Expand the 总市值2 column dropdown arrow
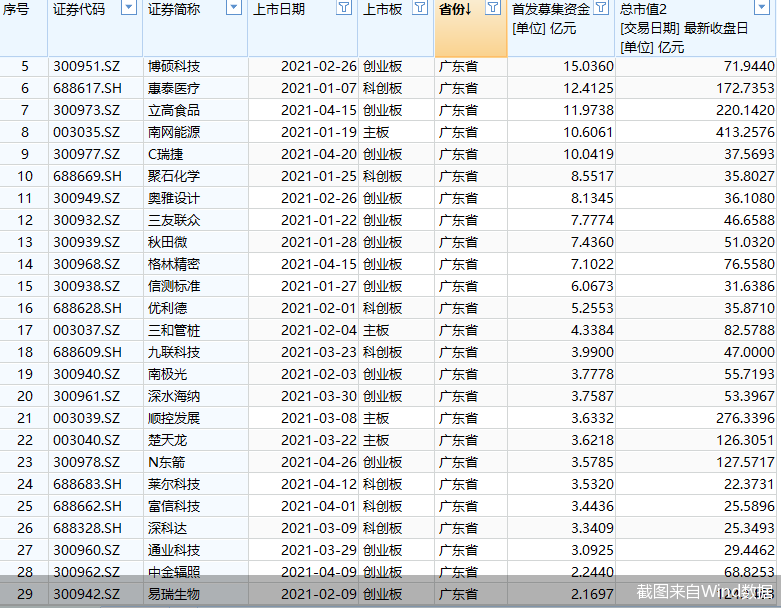The width and height of the screenshot is (781, 608). coord(762,8)
